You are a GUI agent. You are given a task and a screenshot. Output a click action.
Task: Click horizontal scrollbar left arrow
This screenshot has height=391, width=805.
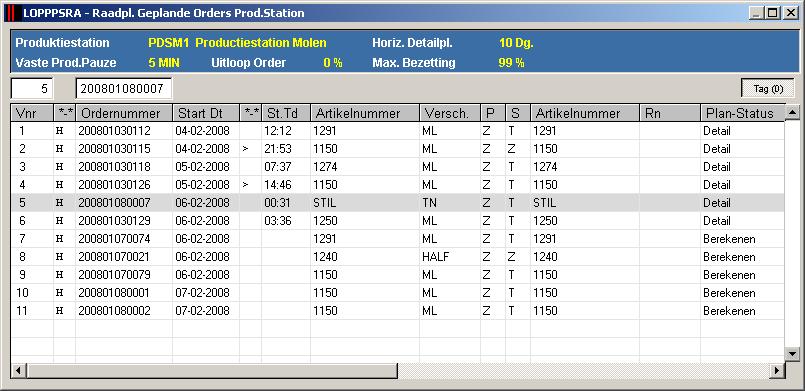[19, 370]
